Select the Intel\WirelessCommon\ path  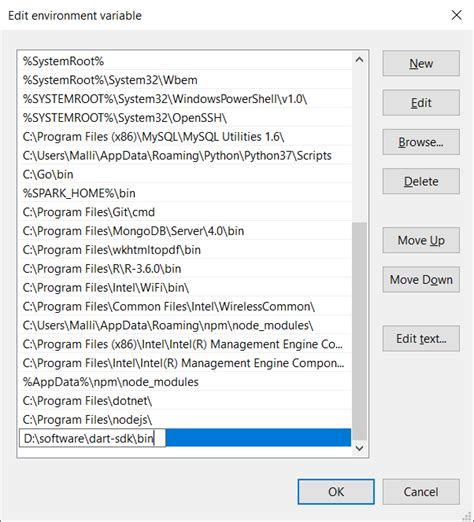(x=185, y=306)
